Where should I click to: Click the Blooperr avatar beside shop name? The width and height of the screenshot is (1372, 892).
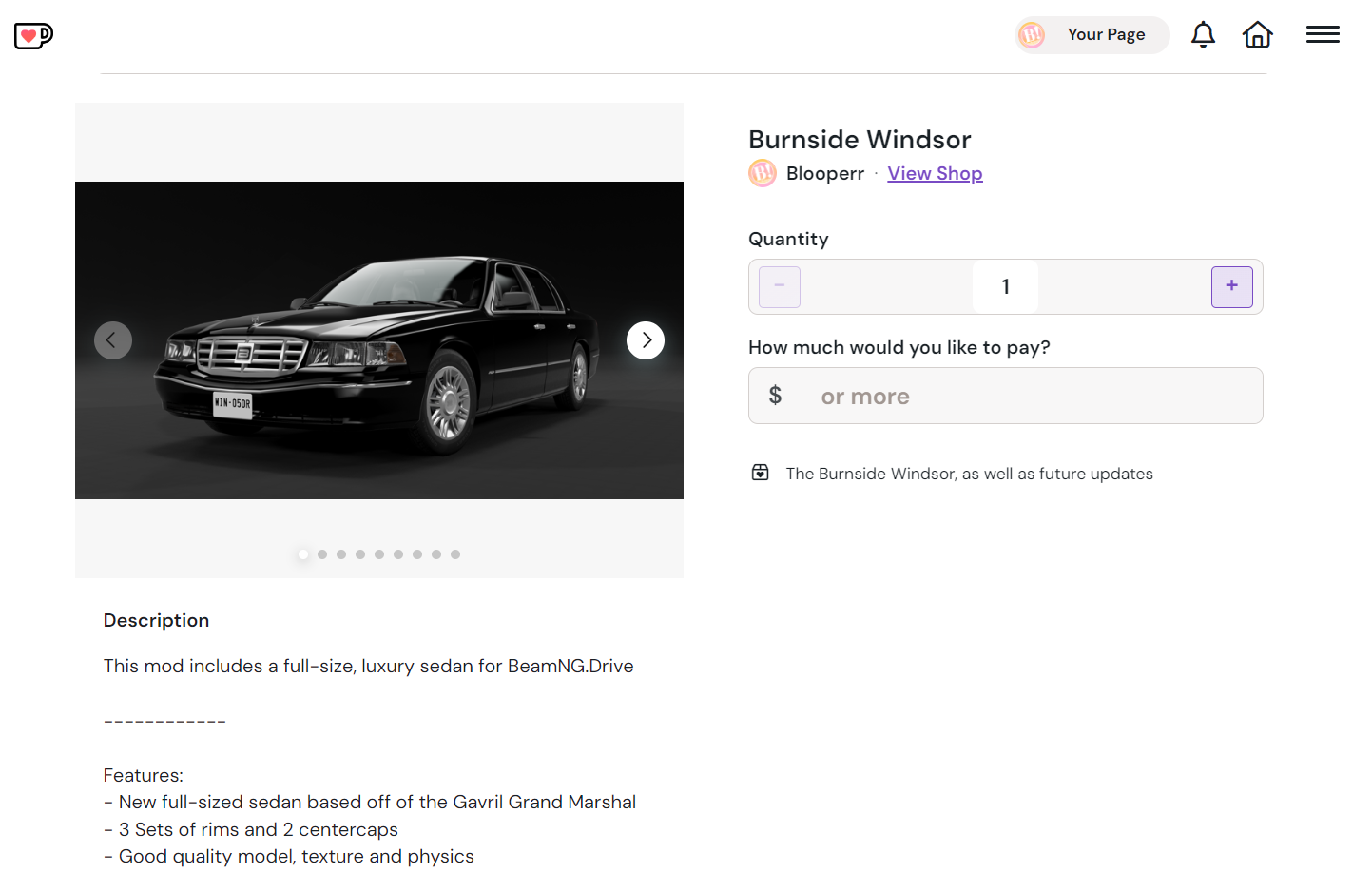coord(763,174)
